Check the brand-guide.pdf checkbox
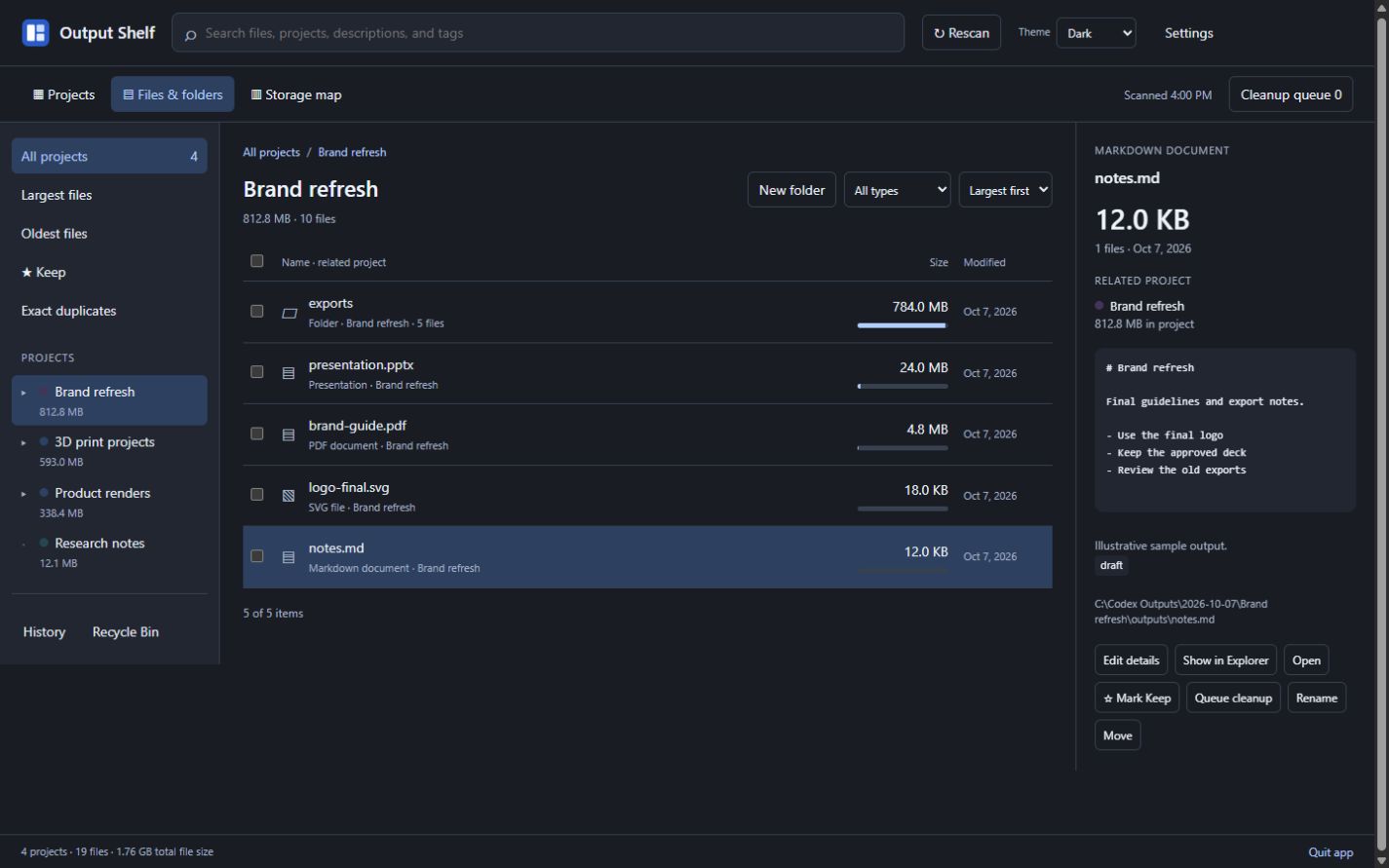Viewport: 1389px width, 868px height. pos(257,434)
